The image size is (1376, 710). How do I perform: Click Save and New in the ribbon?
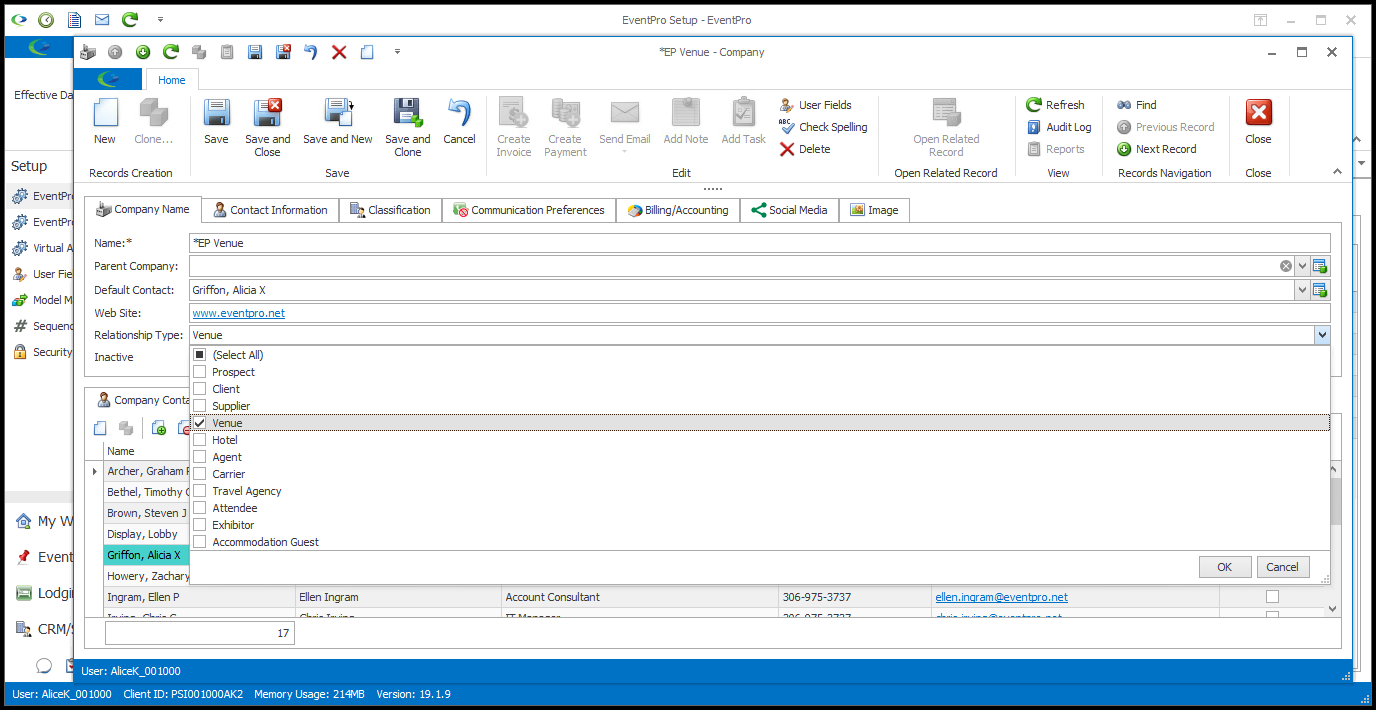tap(338, 122)
